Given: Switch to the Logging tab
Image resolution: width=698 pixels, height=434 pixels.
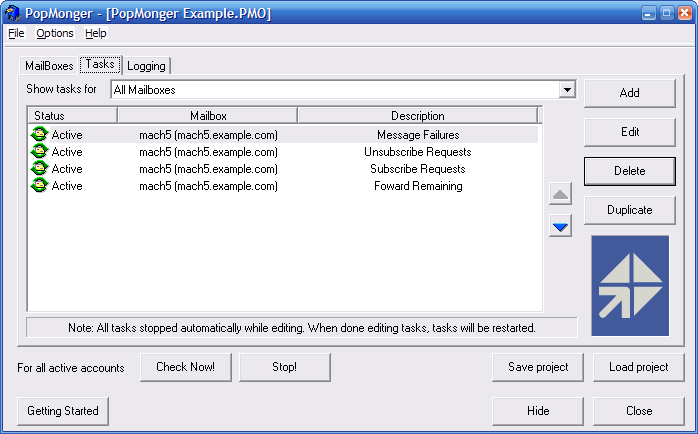Looking at the screenshot, I should point(146,66).
